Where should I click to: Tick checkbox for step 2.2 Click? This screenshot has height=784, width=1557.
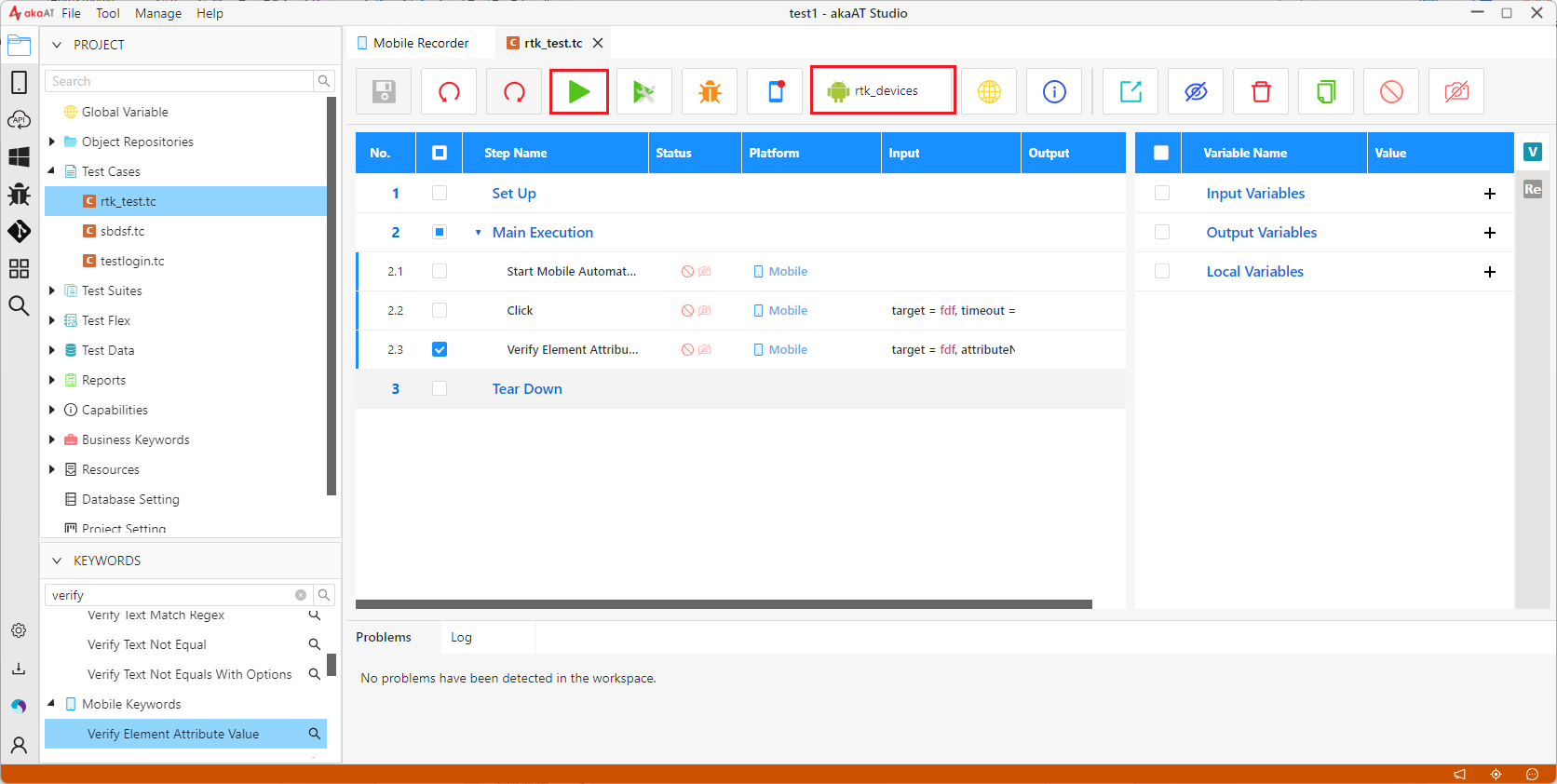click(440, 310)
